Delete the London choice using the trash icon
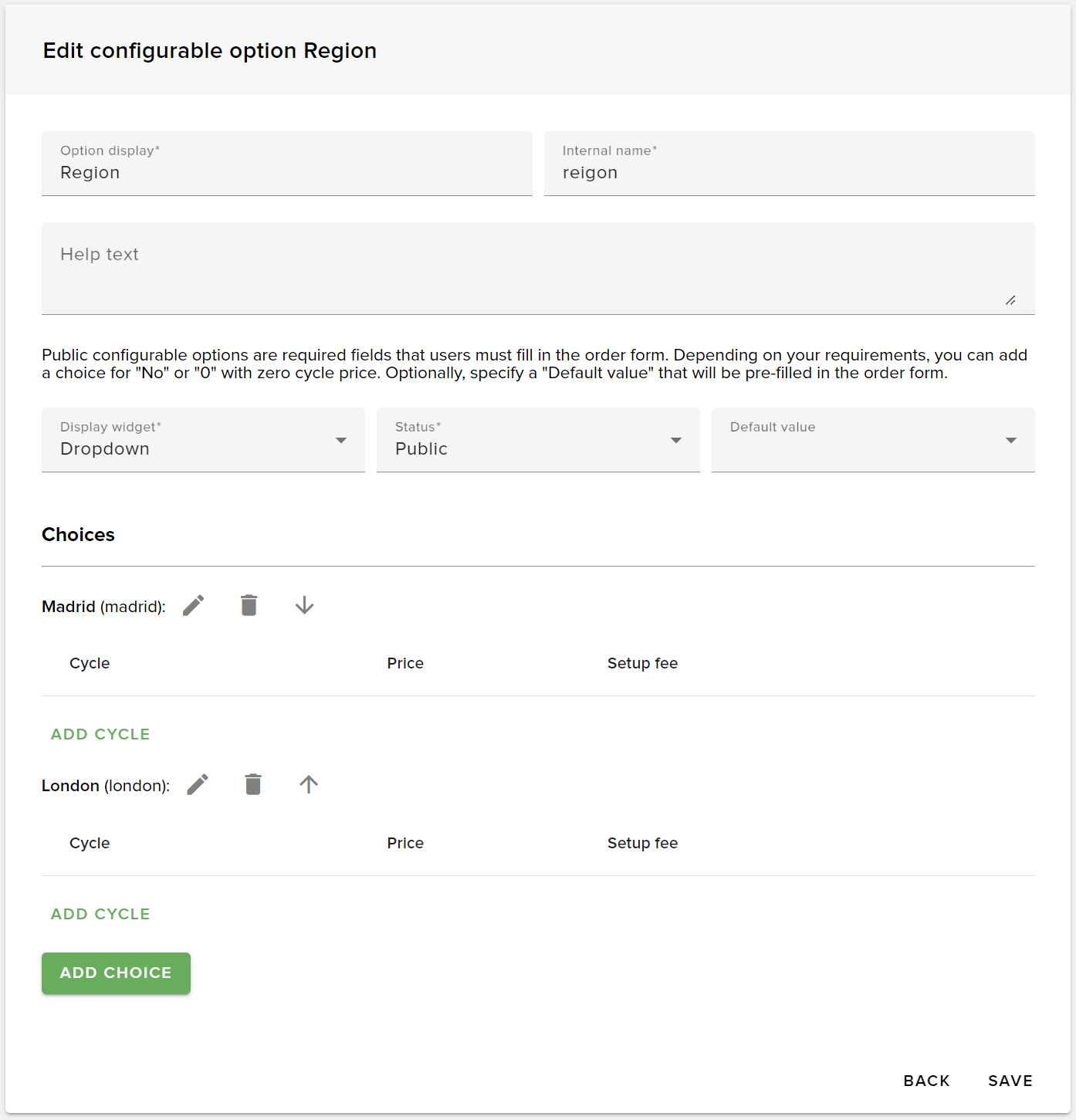Screen dimensions: 1076x1120 pyautogui.click(x=252, y=784)
